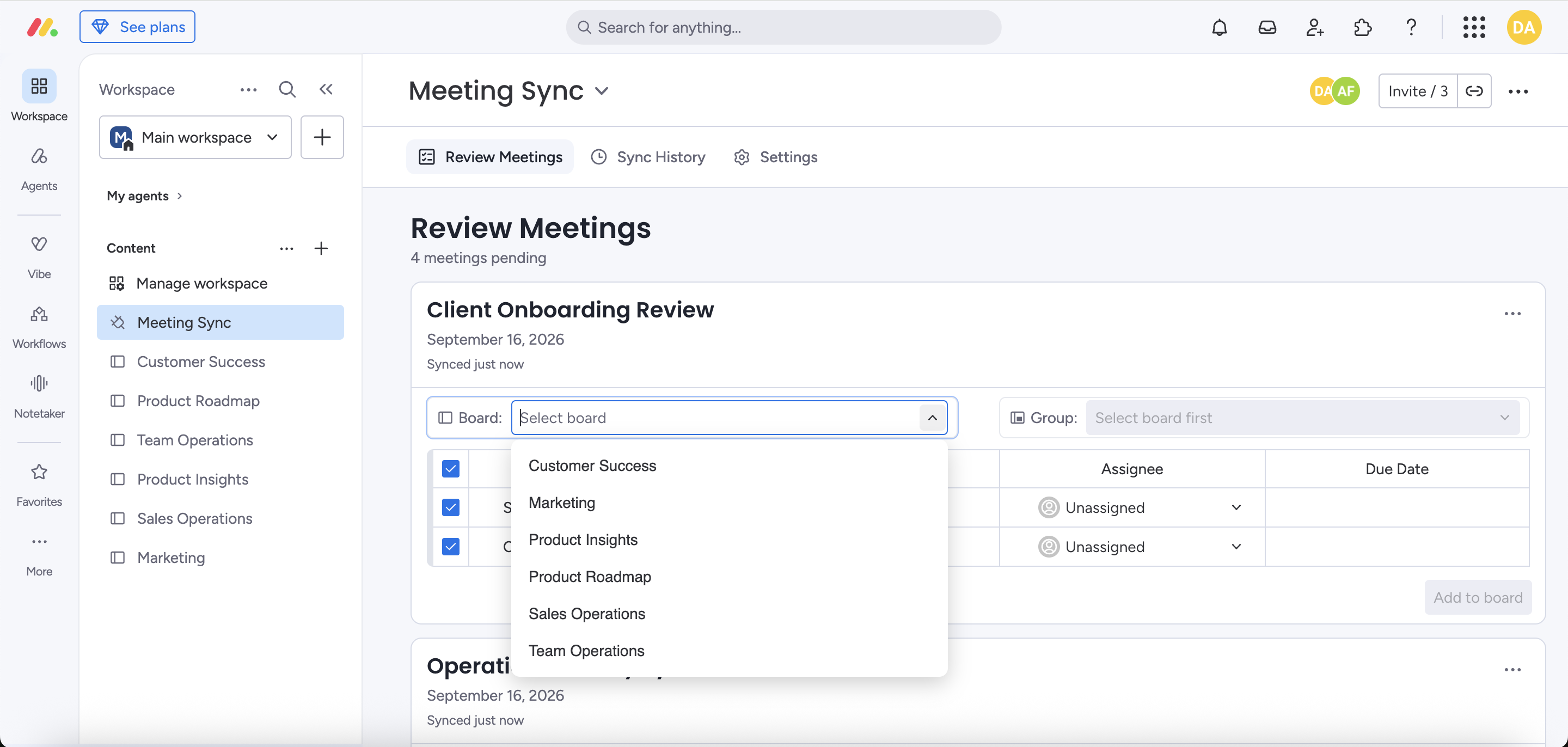The width and height of the screenshot is (1568, 747).
Task: Open the notifications bell
Action: click(1219, 27)
